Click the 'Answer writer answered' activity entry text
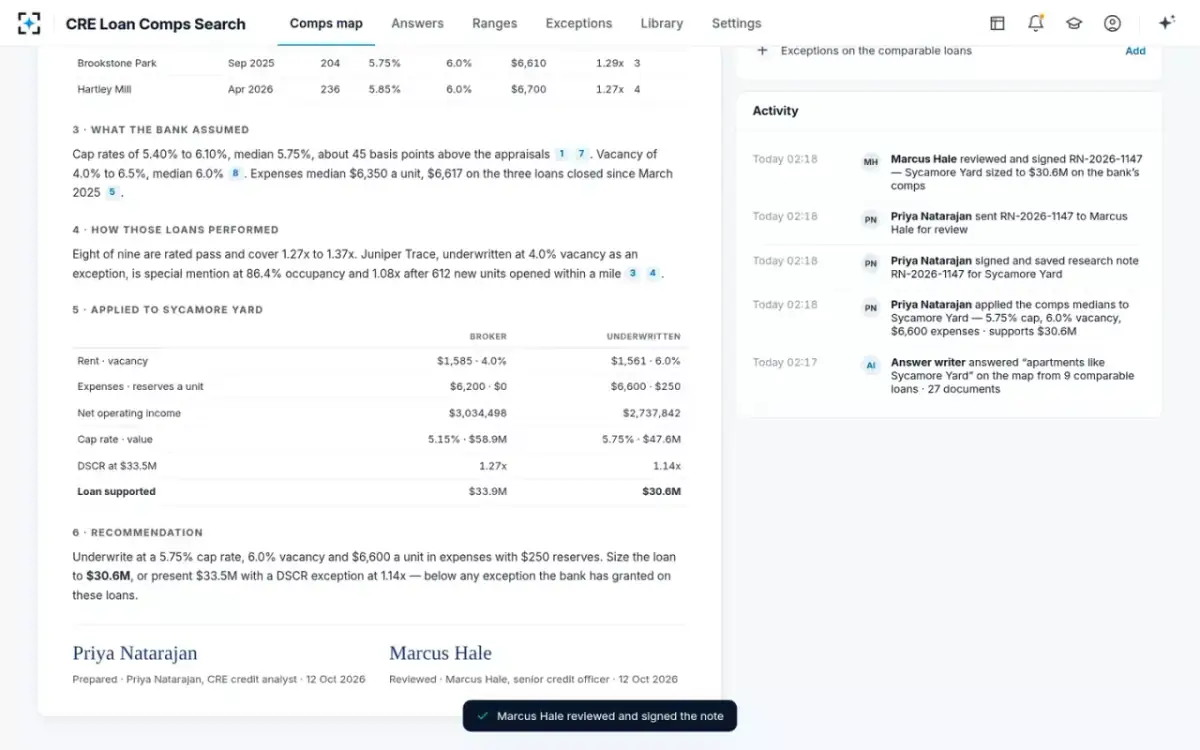 pos(1012,376)
